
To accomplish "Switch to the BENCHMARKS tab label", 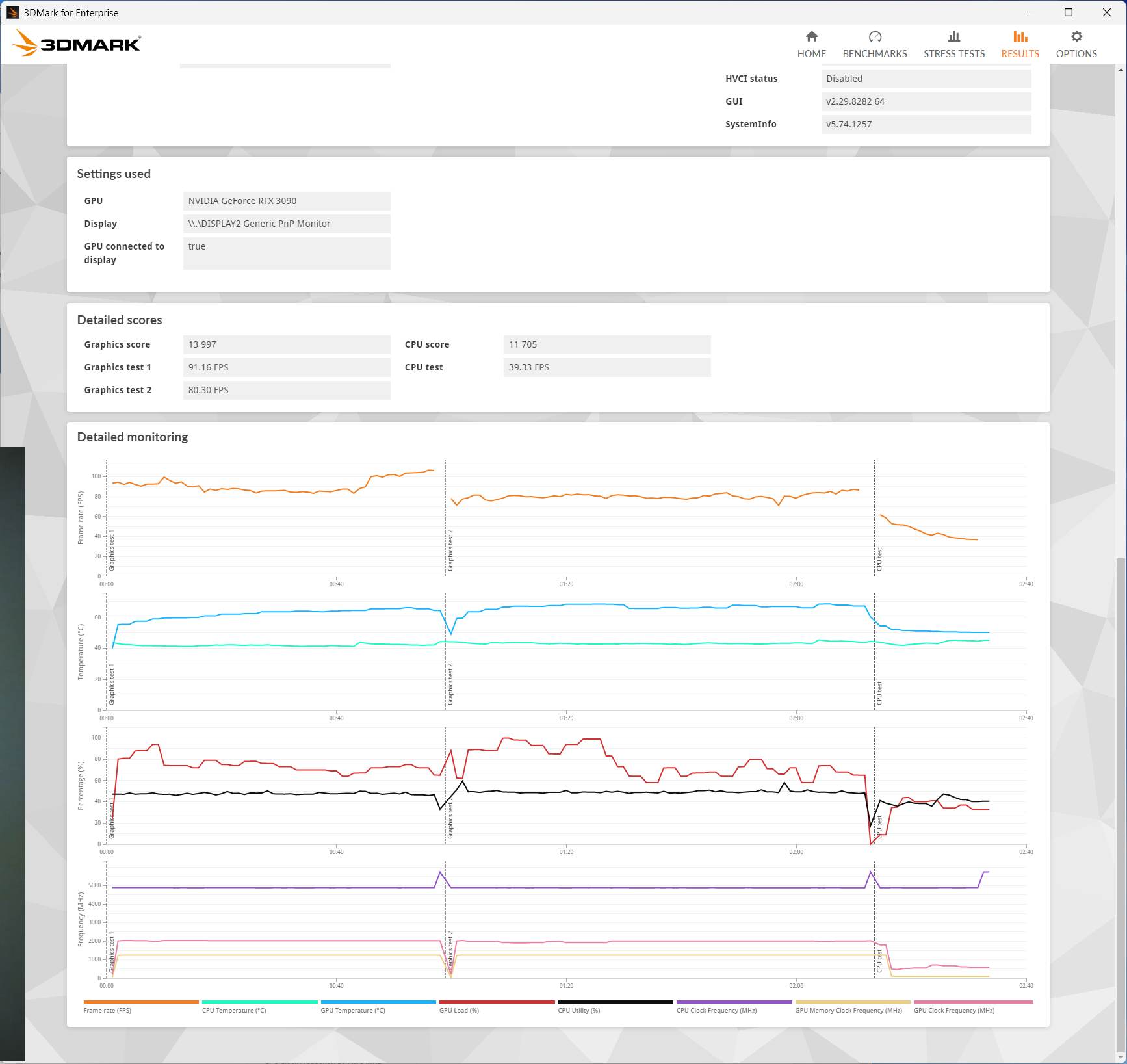I will (875, 54).
